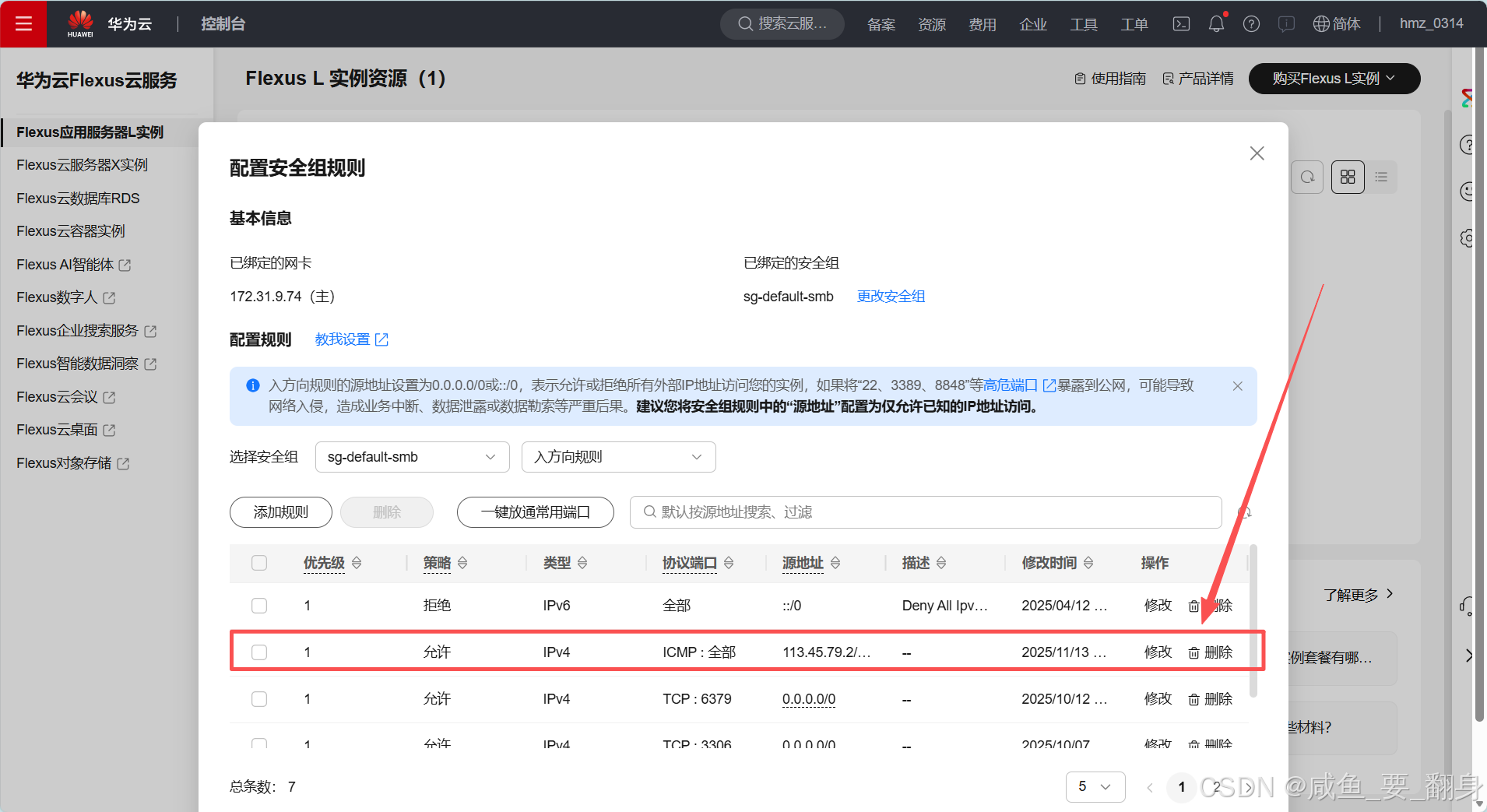Image resolution: width=1487 pixels, height=812 pixels.
Task: Go to previous page arrow
Action: click(1150, 787)
